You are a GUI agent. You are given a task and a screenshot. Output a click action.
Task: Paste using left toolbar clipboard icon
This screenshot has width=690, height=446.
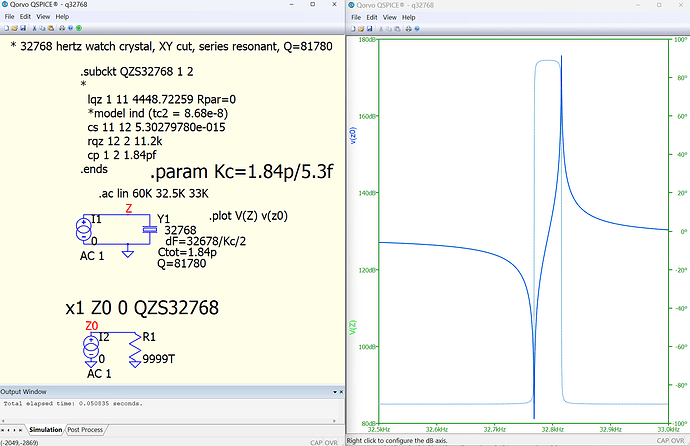pos(51,28)
